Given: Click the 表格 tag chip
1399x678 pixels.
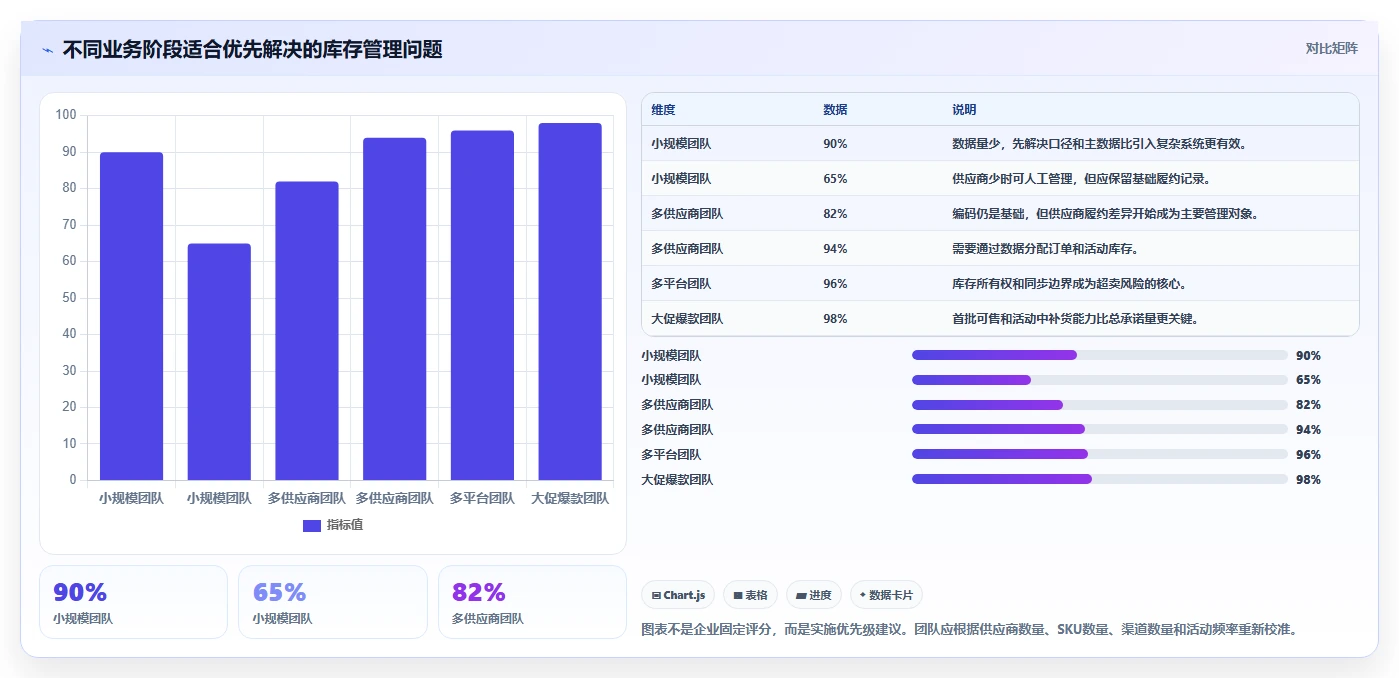Looking at the screenshot, I should [750, 595].
